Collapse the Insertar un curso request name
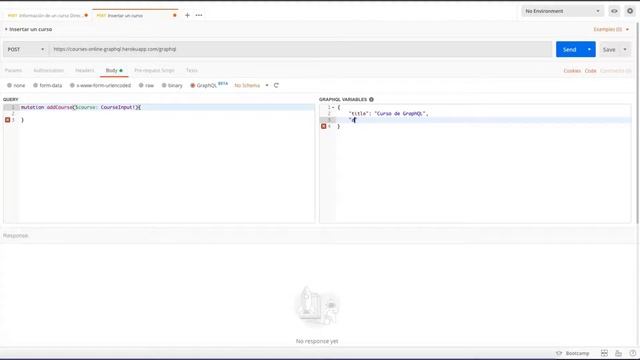The height and width of the screenshot is (360, 640). 6,29
